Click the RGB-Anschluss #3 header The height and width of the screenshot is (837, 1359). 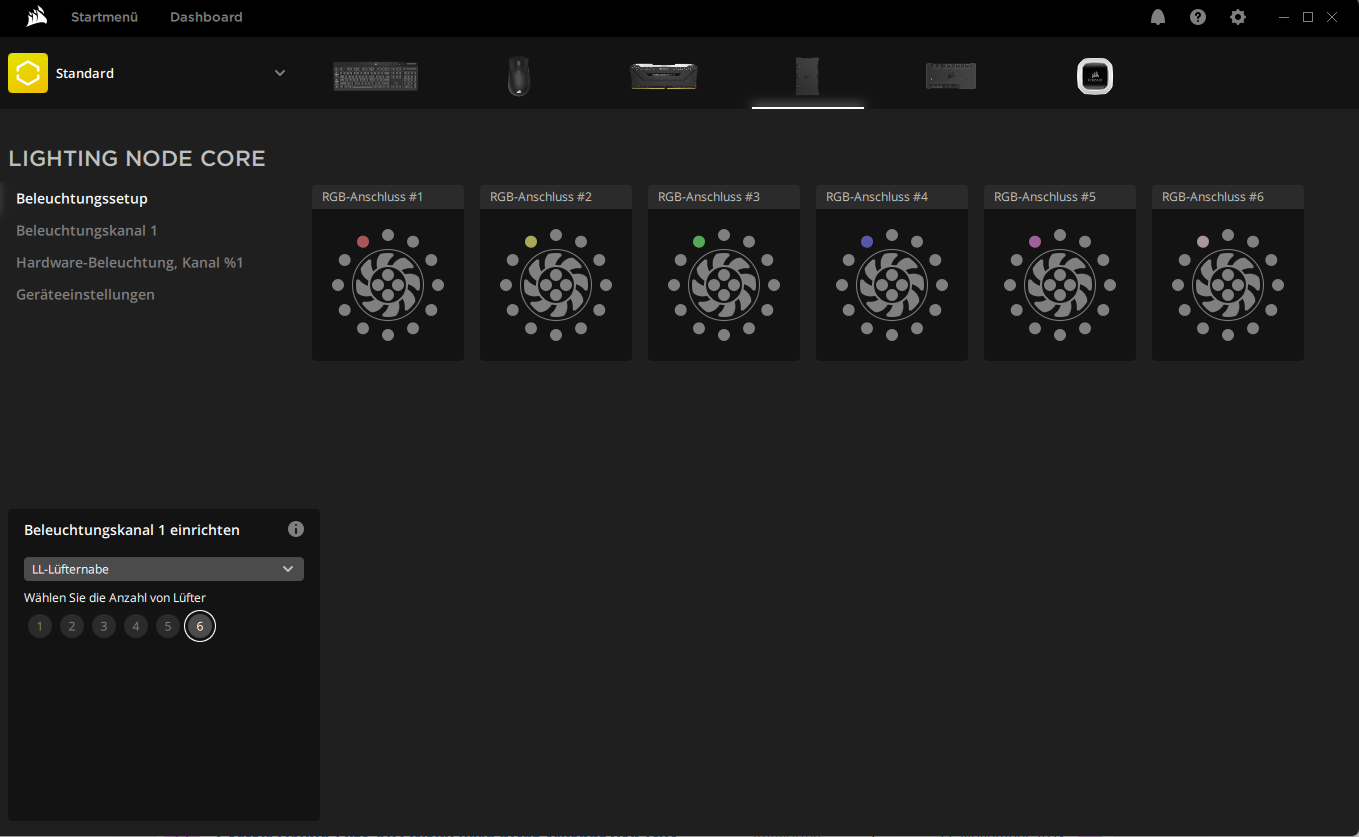click(x=724, y=197)
